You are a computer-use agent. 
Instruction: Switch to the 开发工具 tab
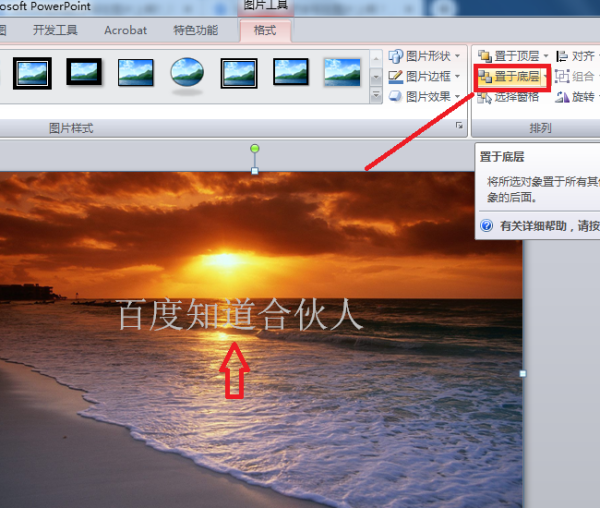pyautogui.click(x=55, y=30)
